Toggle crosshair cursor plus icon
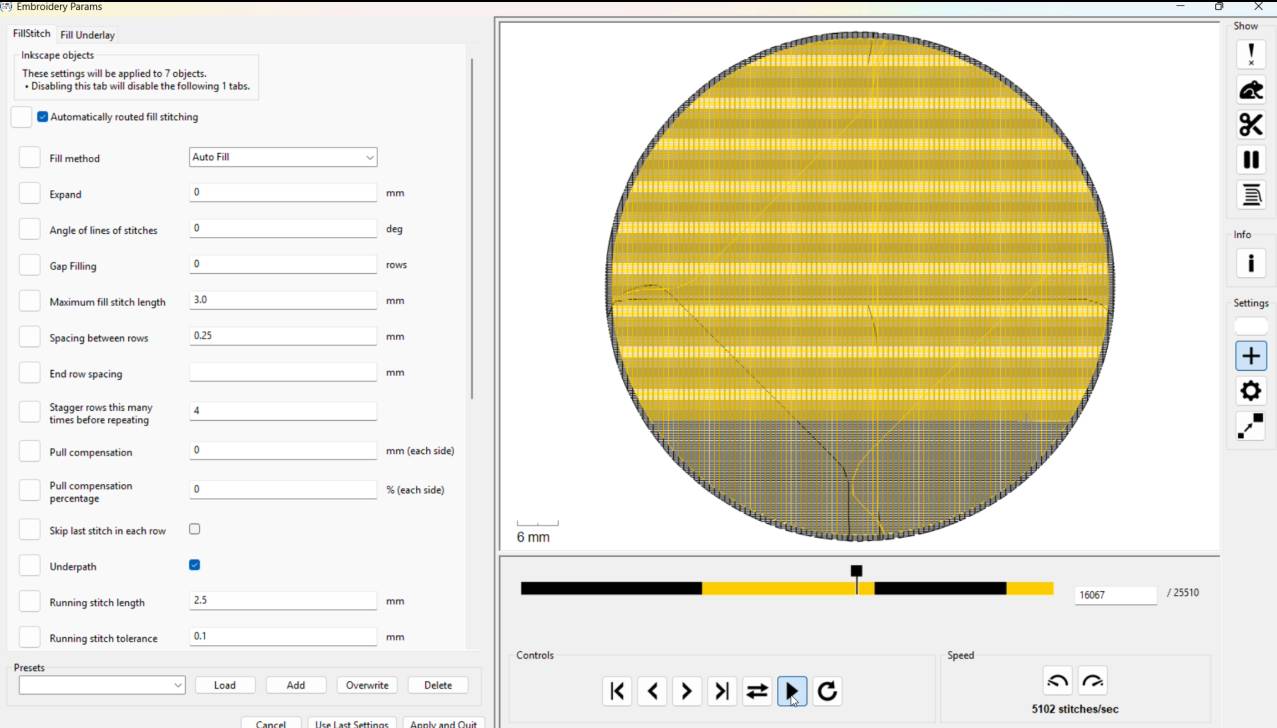Viewport: 1277px width, 728px height. tap(1251, 356)
